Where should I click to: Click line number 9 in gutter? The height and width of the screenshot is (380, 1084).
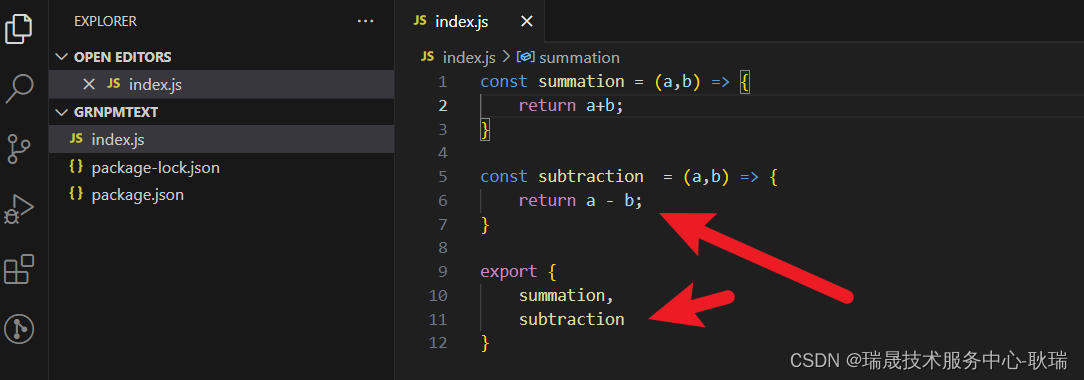coord(442,271)
